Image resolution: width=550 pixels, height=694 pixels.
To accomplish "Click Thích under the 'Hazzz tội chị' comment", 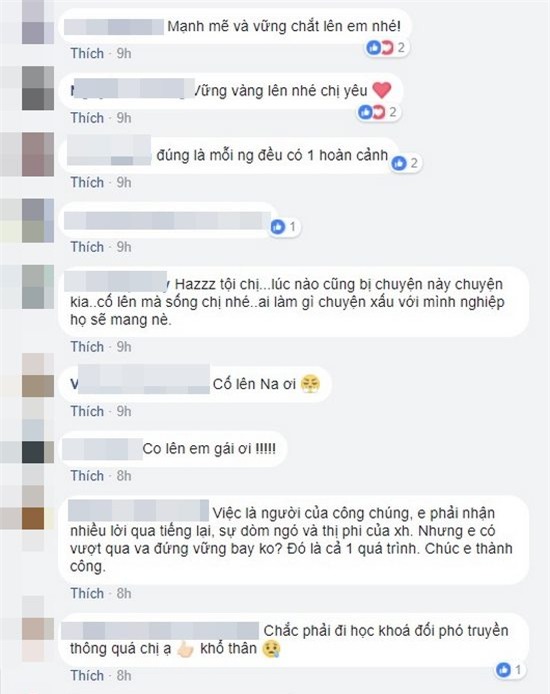I will 87,347.
